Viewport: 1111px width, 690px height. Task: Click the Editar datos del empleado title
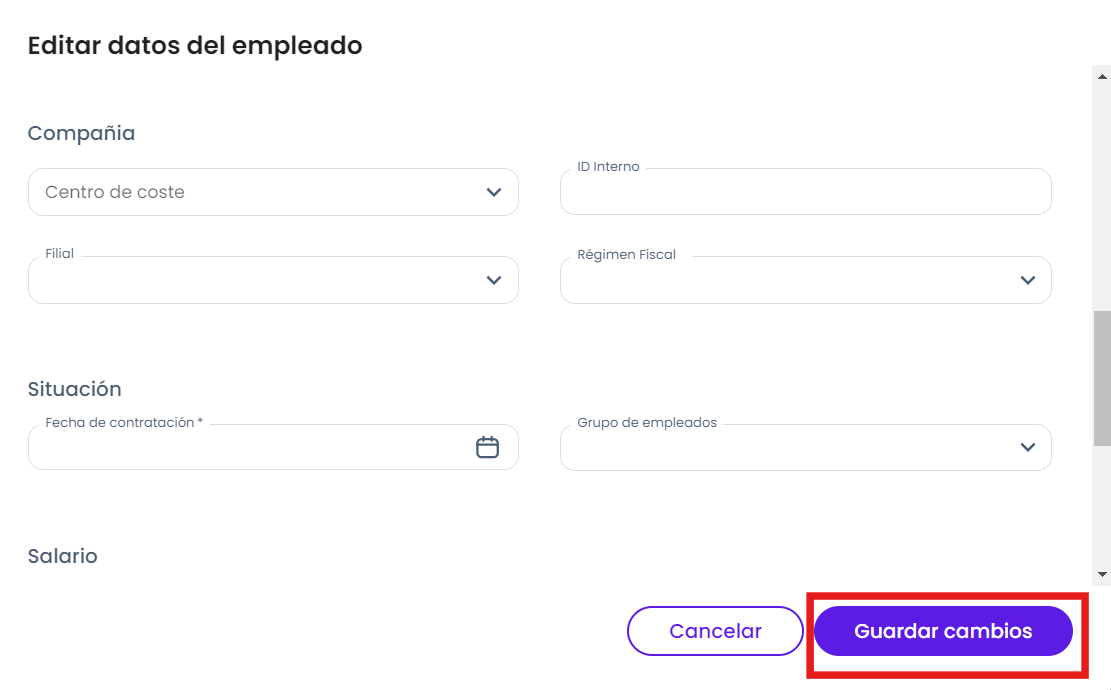point(195,45)
